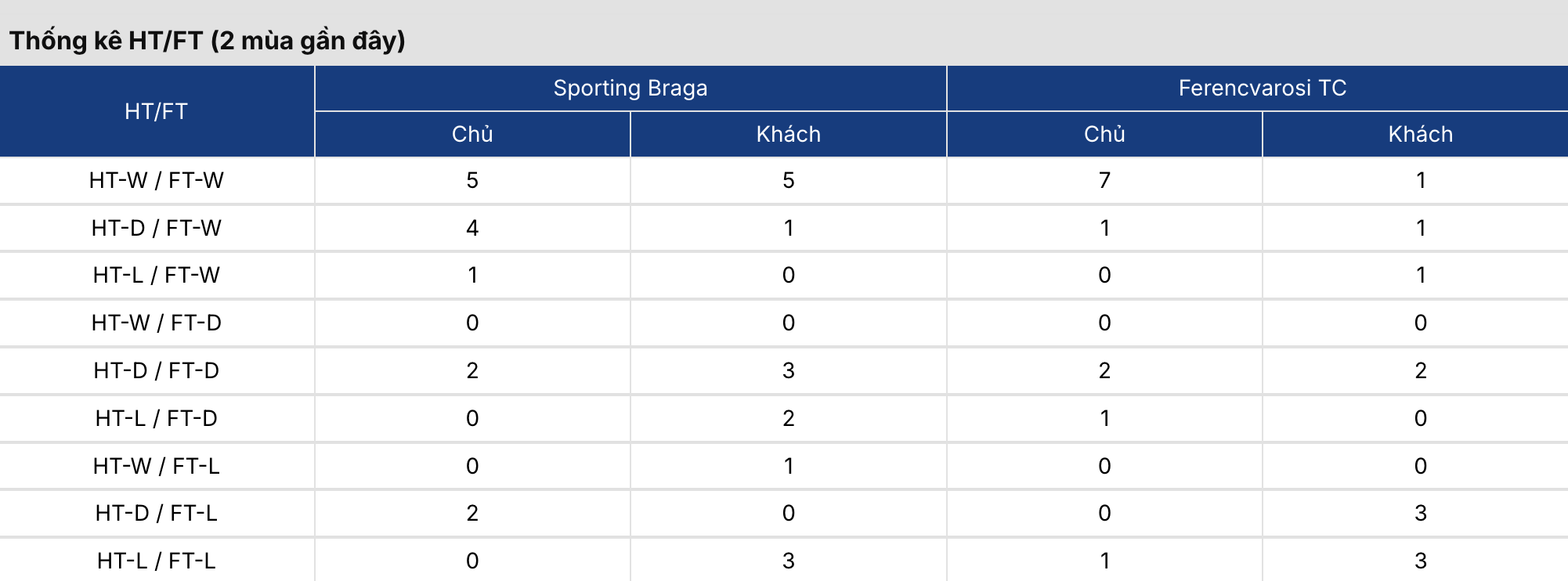
Task: Click the Khách subheader under Sporting Braga
Action: pyautogui.click(x=788, y=135)
